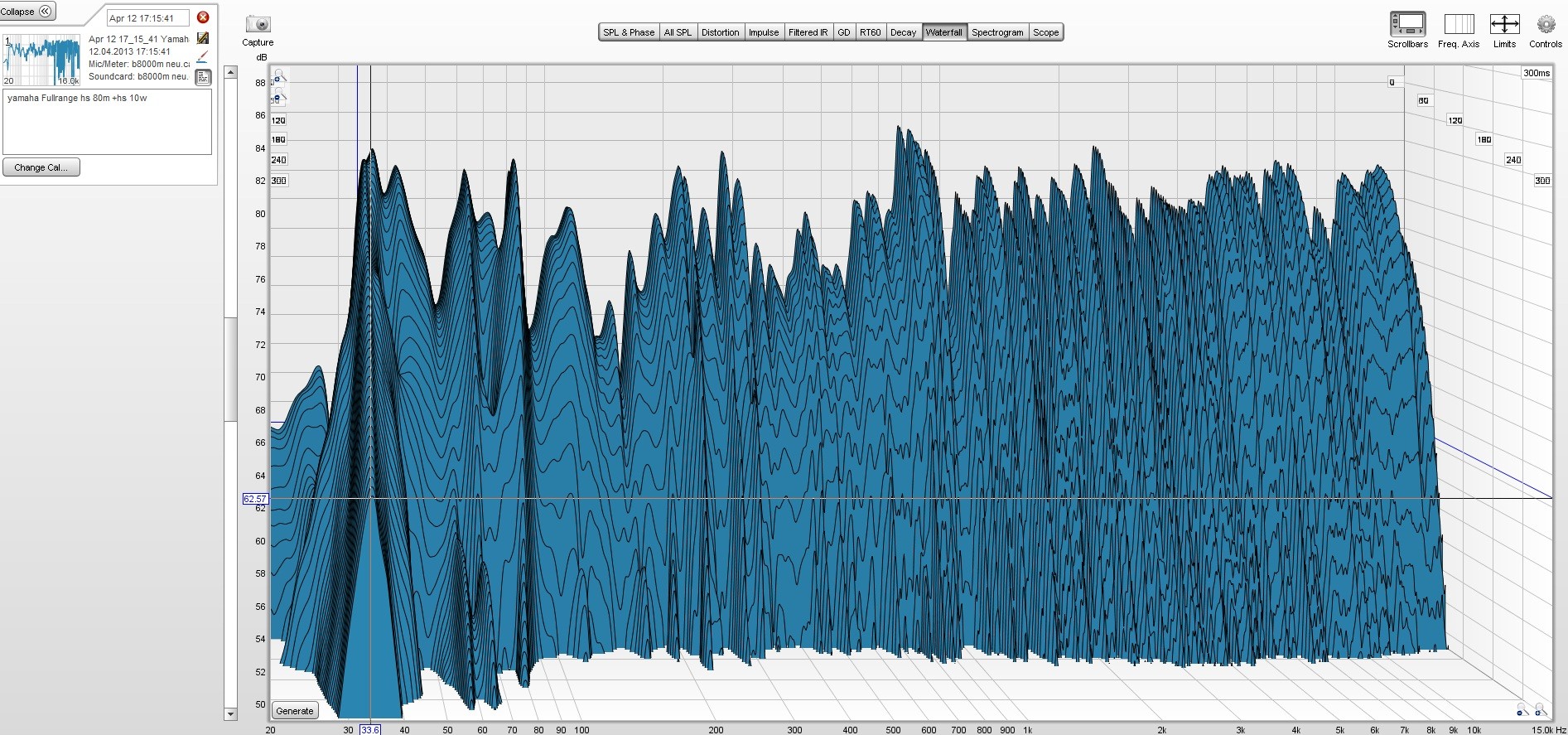
Task: Select the GD tab
Action: 844,32
